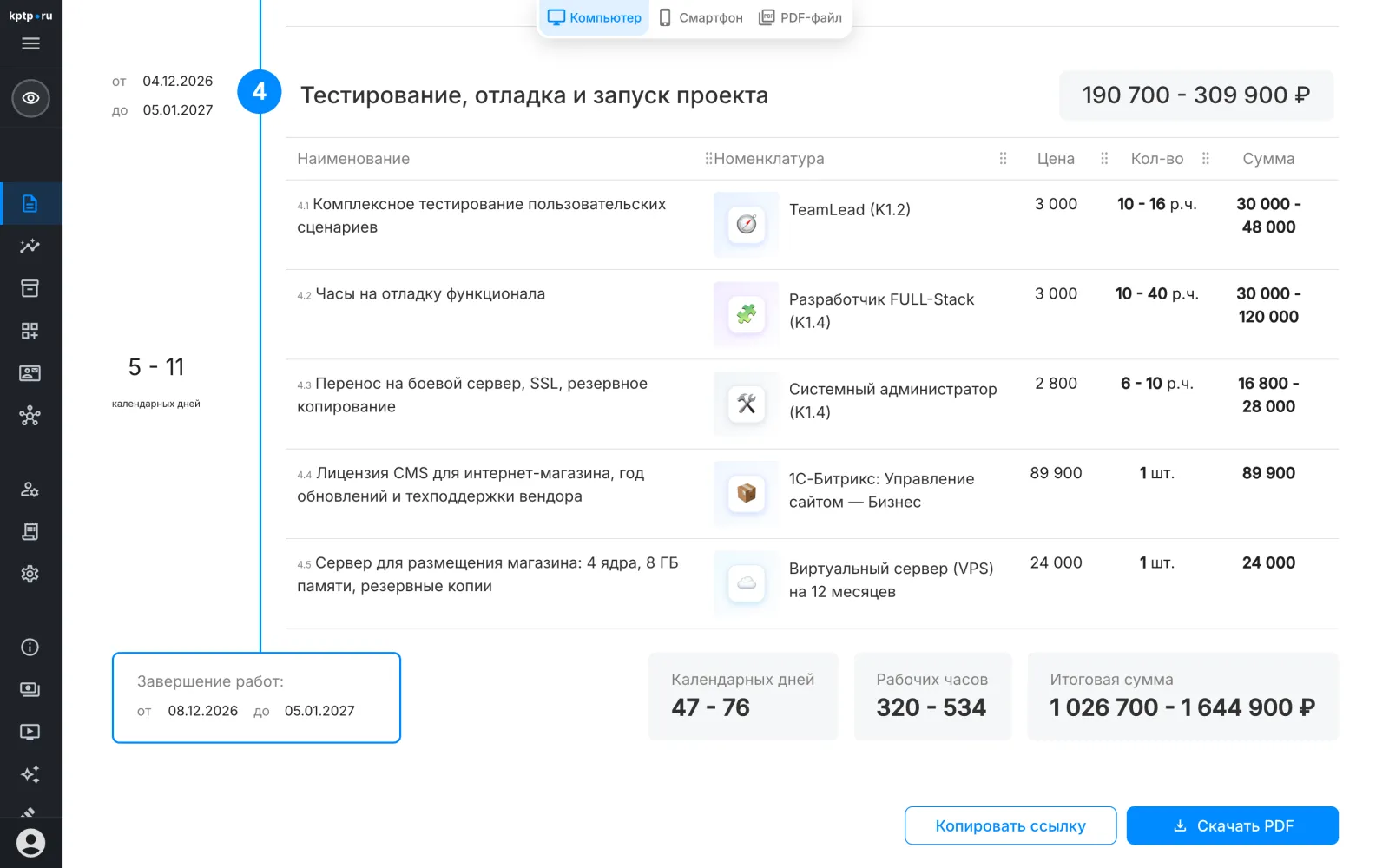1389x868 pixels.
Task: Click the box icon for 1С-Битрикс
Action: click(x=747, y=494)
